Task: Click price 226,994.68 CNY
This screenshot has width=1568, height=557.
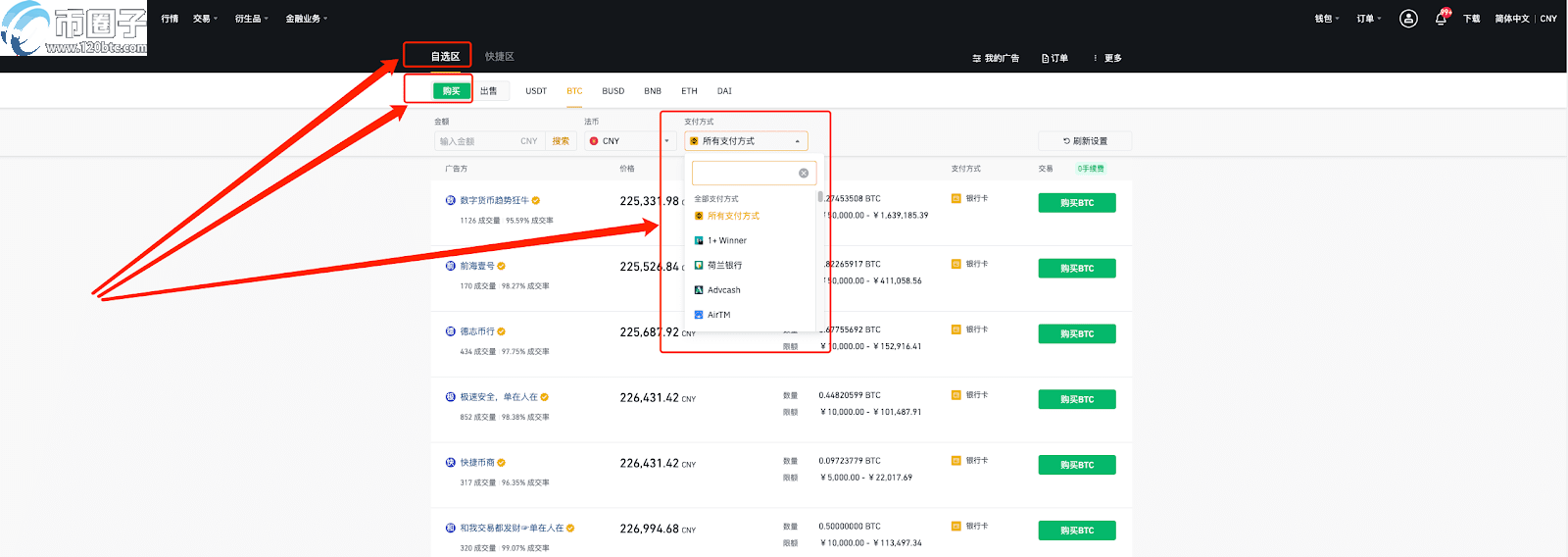Action: (x=658, y=529)
